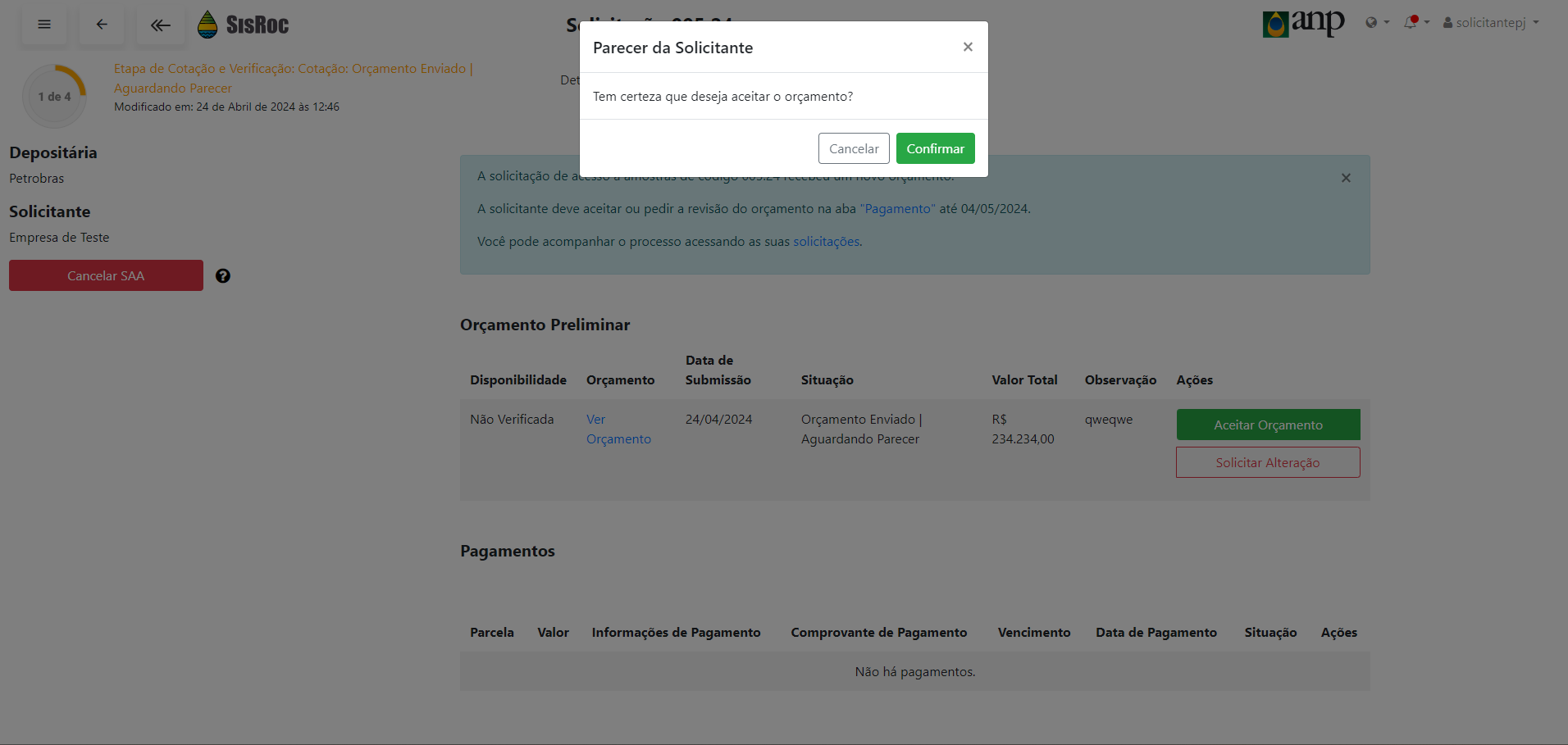Screen dimensions: 1568x745
Task: Click the Não há pagamentos row
Action: (x=915, y=671)
